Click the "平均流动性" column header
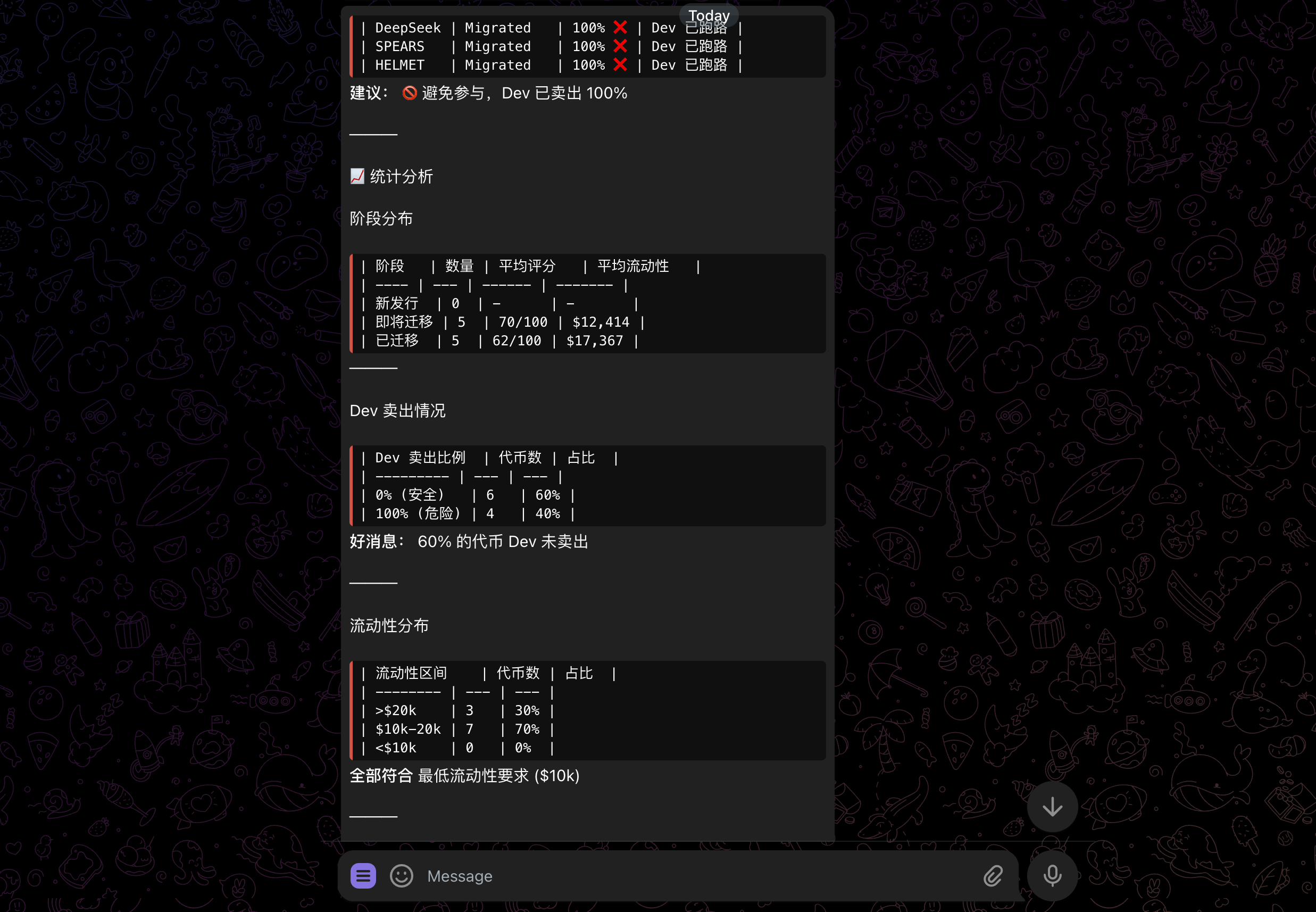1316x912 pixels. pos(633,266)
